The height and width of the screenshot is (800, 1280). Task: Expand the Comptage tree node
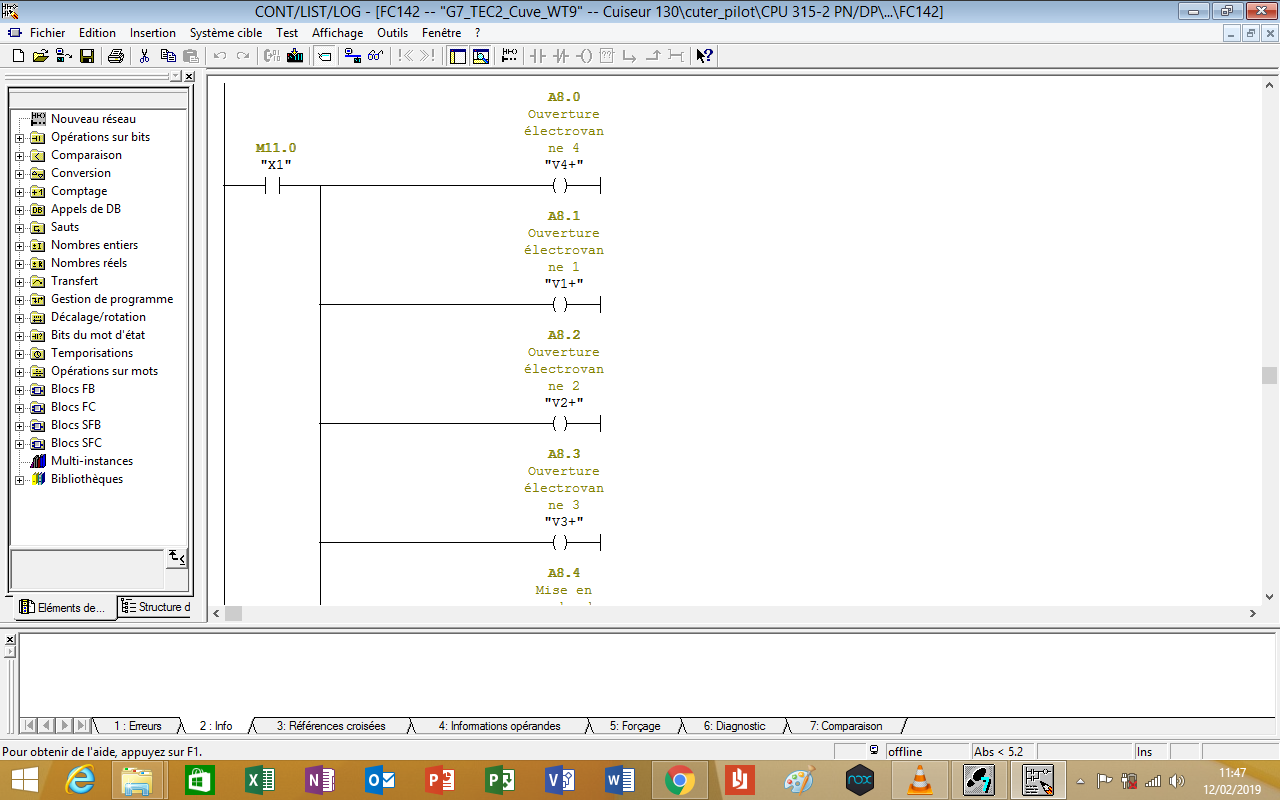(x=20, y=191)
